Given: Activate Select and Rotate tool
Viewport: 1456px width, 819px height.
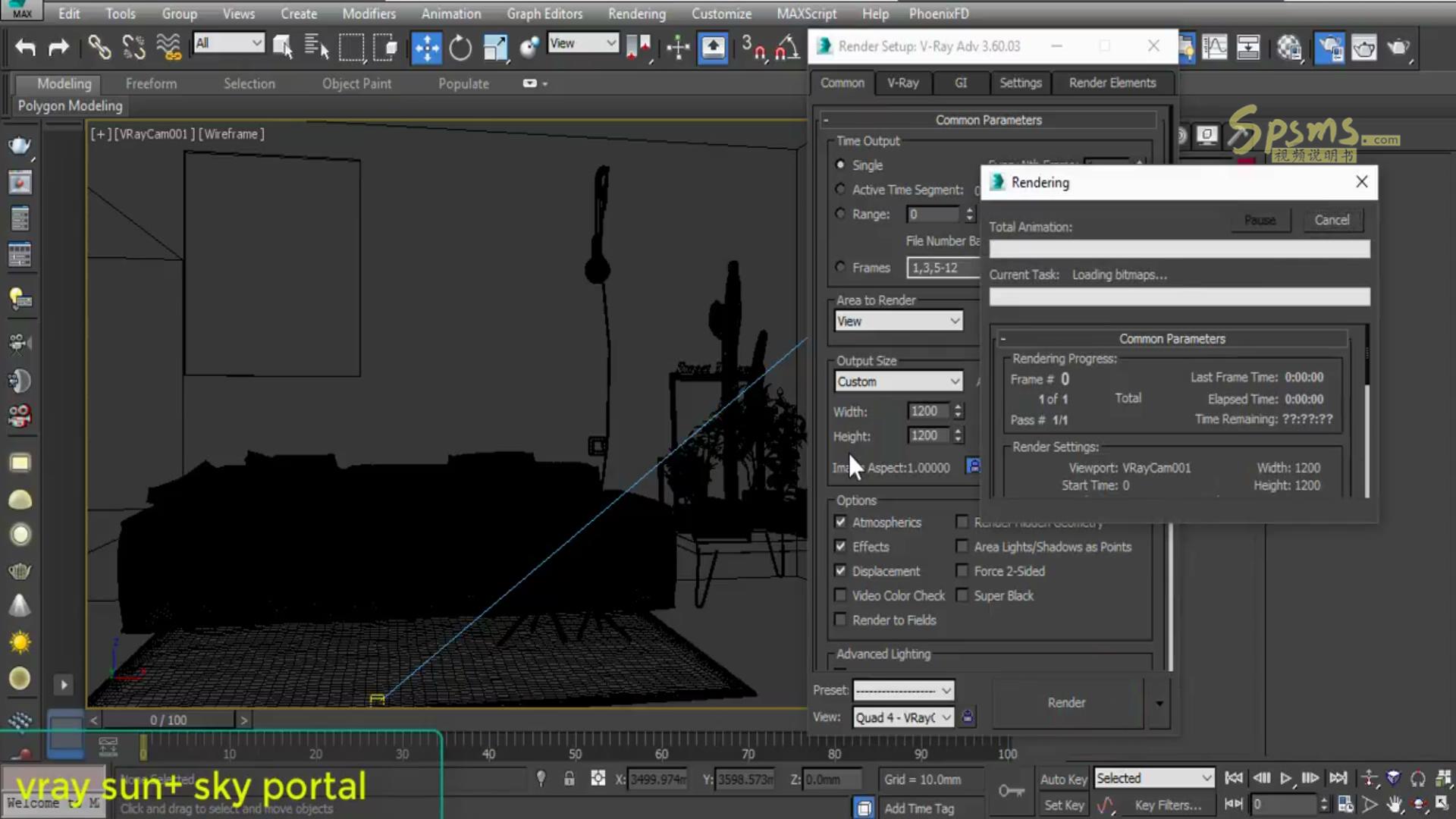Looking at the screenshot, I should 460,48.
